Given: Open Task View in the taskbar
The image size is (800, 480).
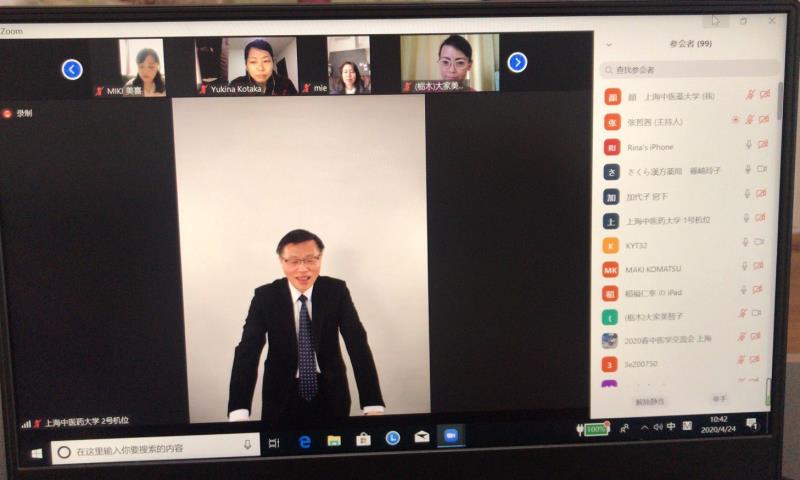Looking at the screenshot, I should 274,442.
